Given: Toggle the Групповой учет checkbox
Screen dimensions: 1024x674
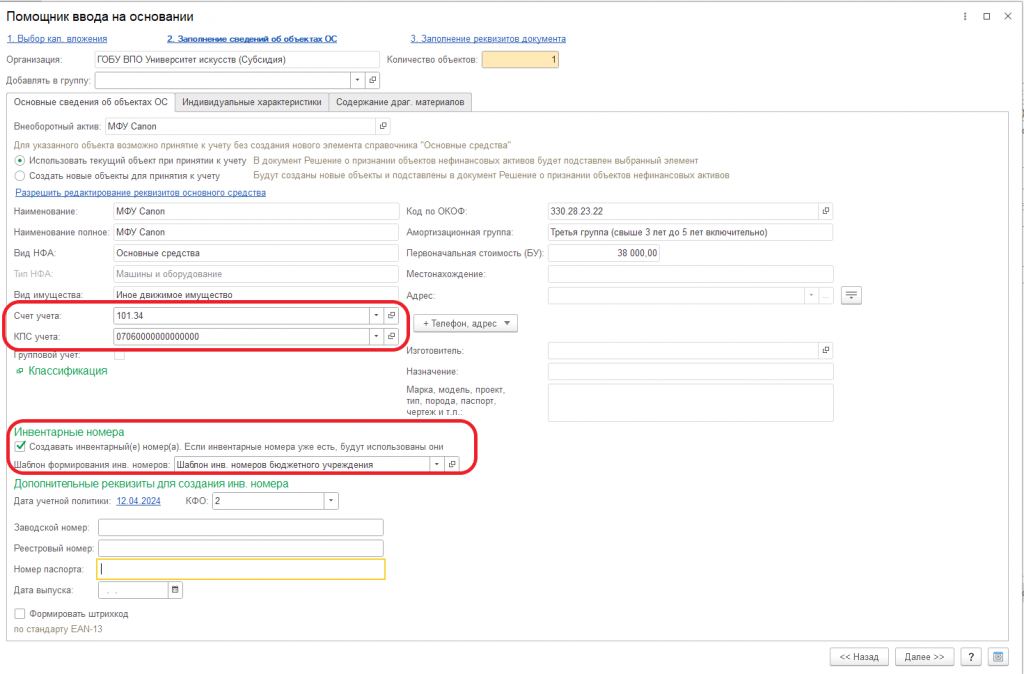Looking at the screenshot, I should point(120,355).
